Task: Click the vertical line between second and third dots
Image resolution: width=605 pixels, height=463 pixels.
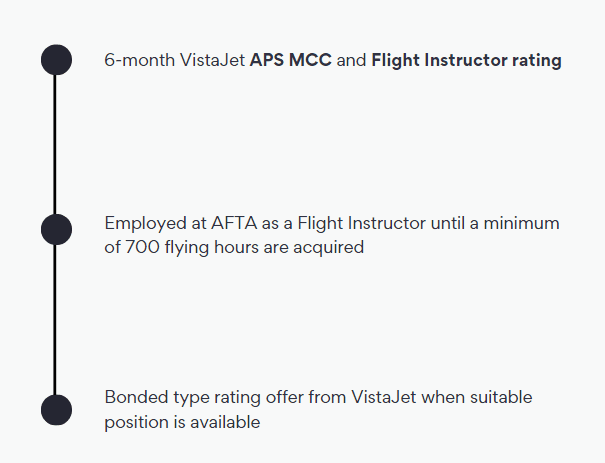Action: (x=55, y=320)
